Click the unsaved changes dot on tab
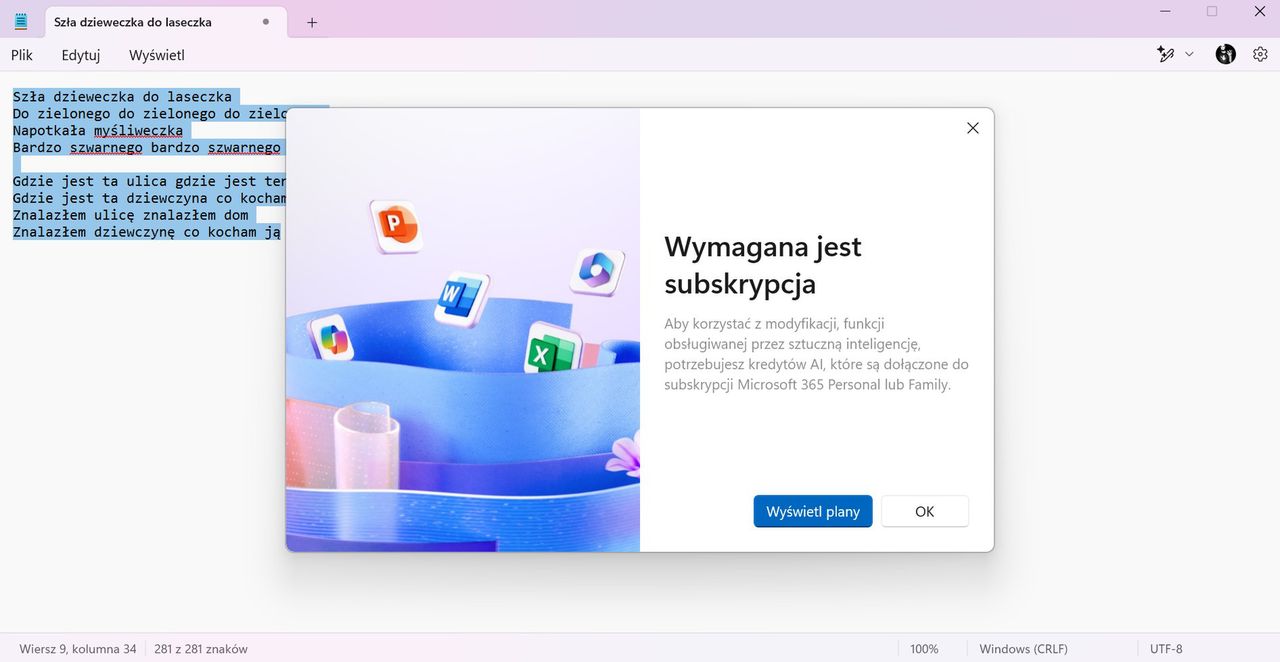 265,20
